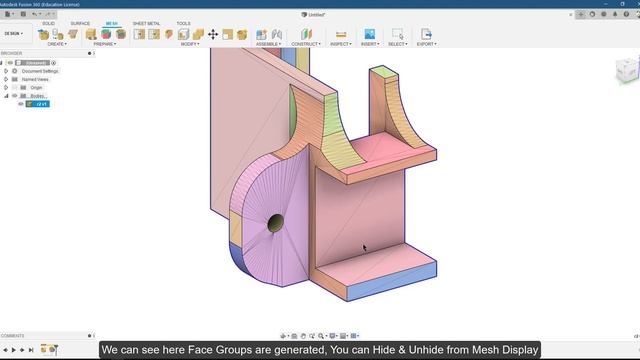Toggle visibility eye of the mesh body

[21, 104]
